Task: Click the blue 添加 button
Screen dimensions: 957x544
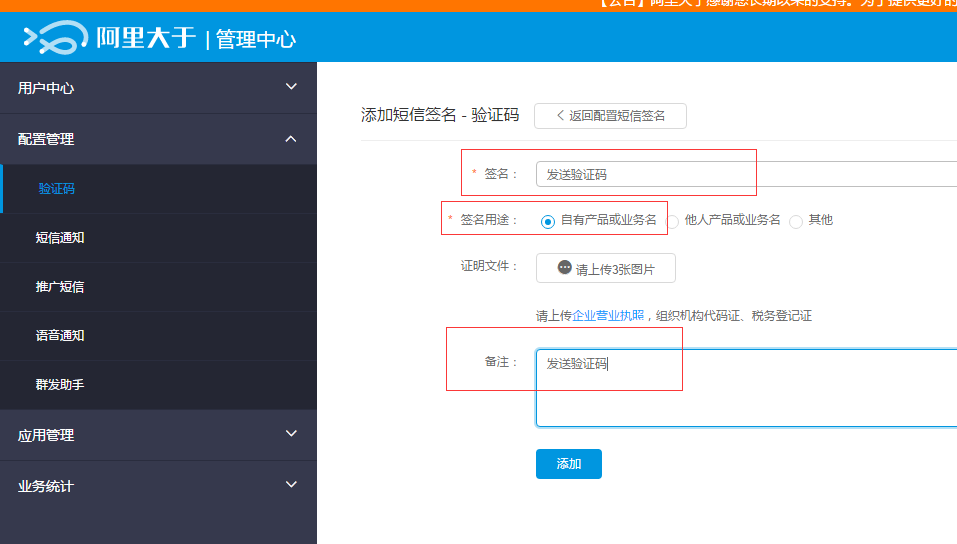Action: 569,464
